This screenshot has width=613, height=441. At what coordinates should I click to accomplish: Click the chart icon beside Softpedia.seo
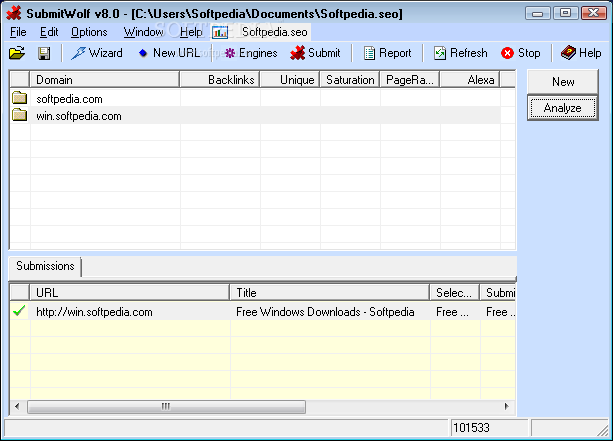(x=220, y=32)
